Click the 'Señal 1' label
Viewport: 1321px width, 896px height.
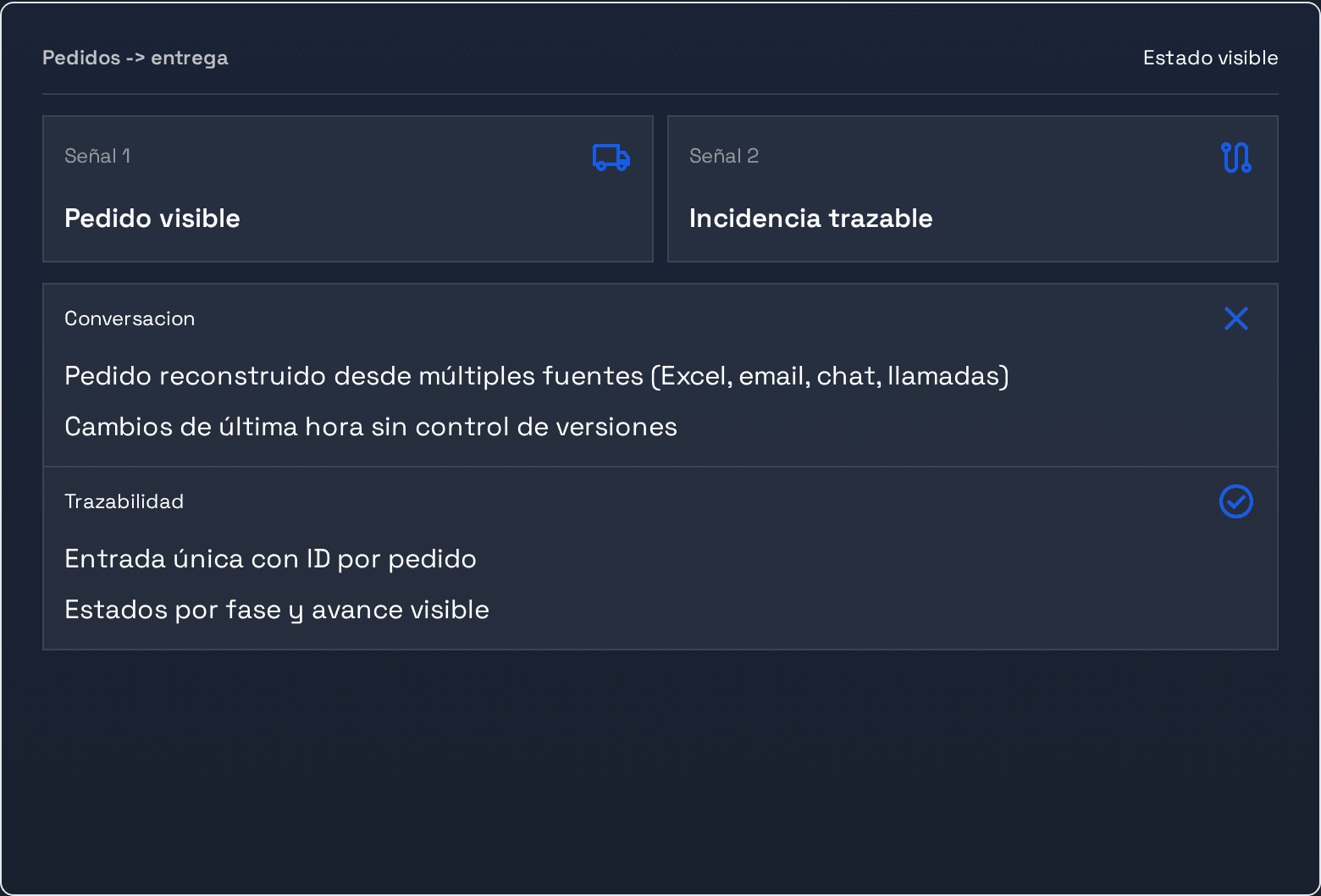pos(97,156)
